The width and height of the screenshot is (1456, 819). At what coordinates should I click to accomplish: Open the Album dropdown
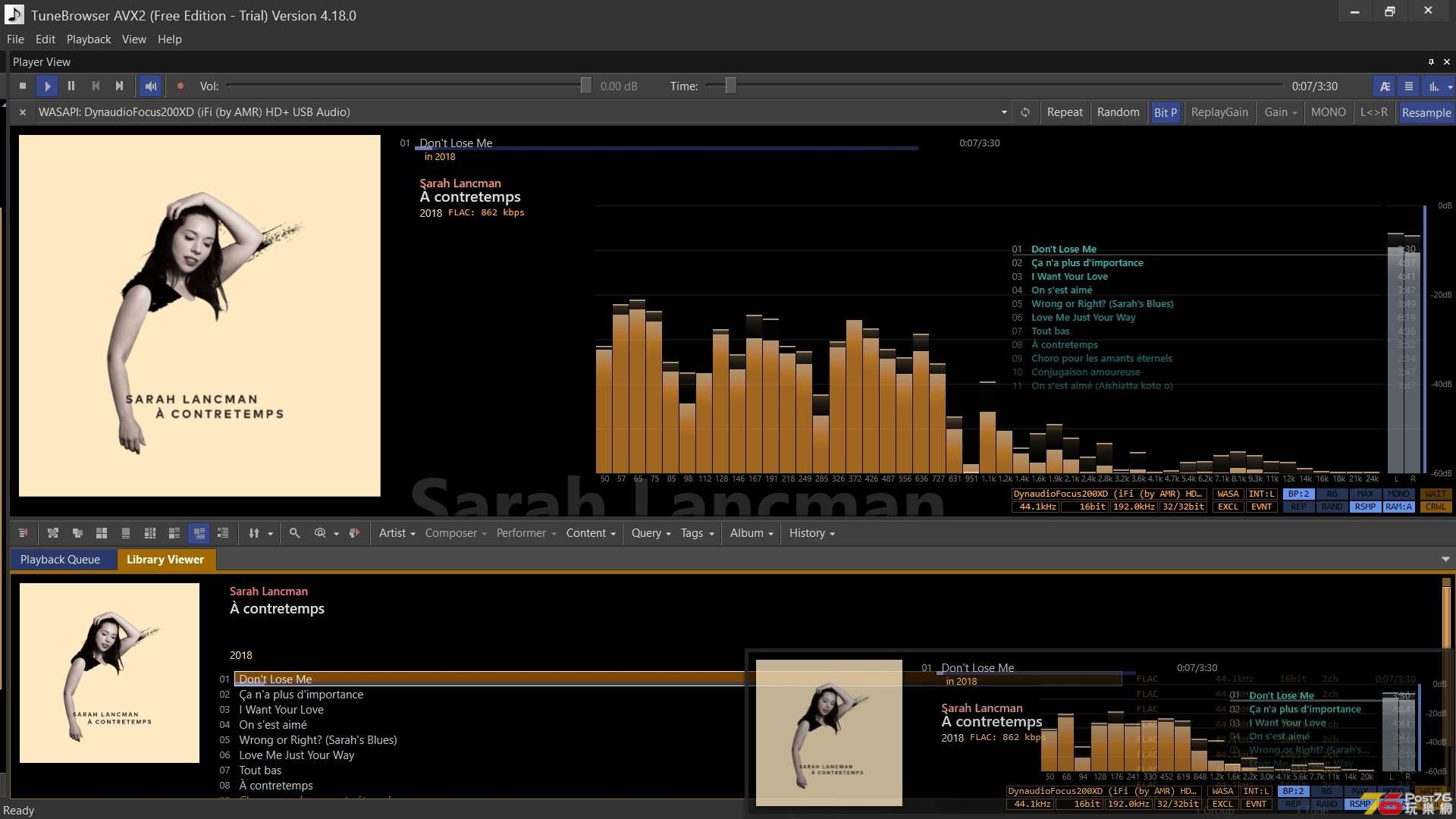752,533
